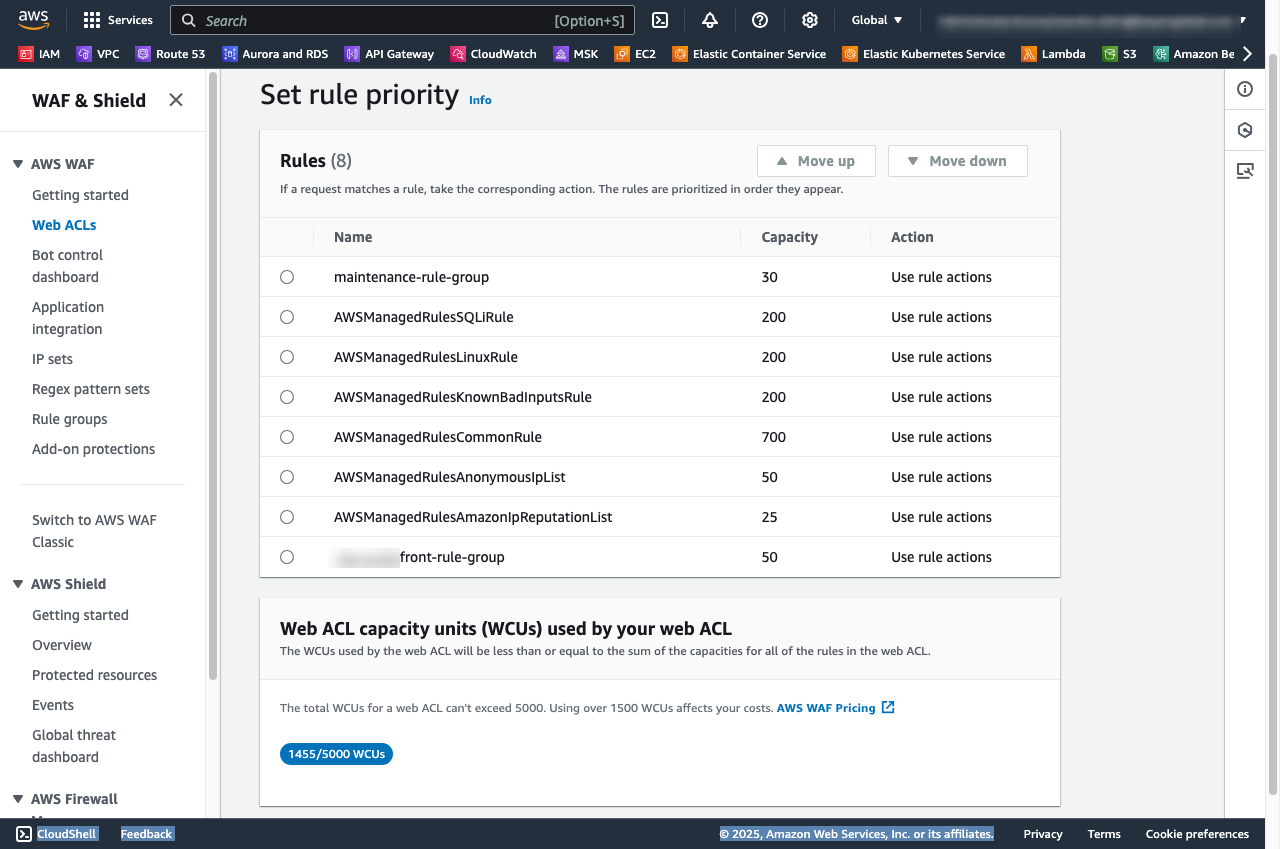
Task: Open IAM bookmark shortcut
Action: [40, 54]
